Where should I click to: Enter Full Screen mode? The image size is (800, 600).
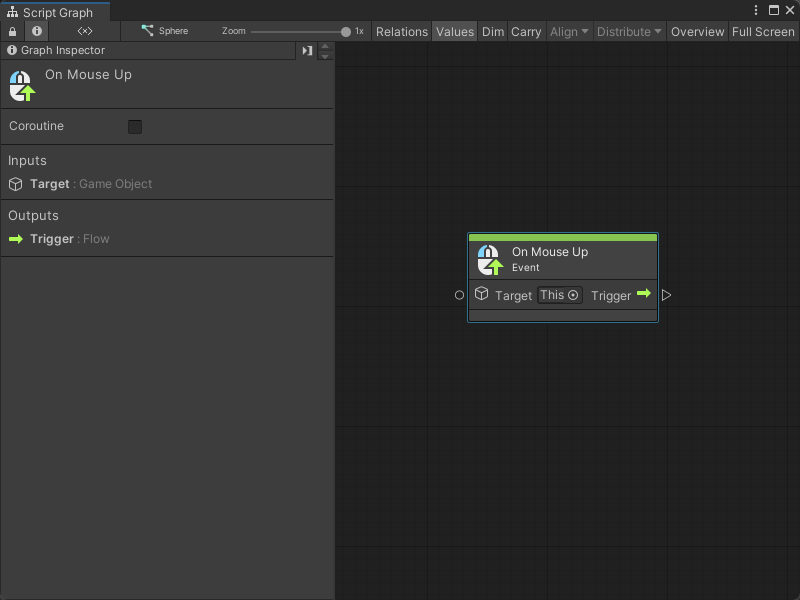click(763, 31)
